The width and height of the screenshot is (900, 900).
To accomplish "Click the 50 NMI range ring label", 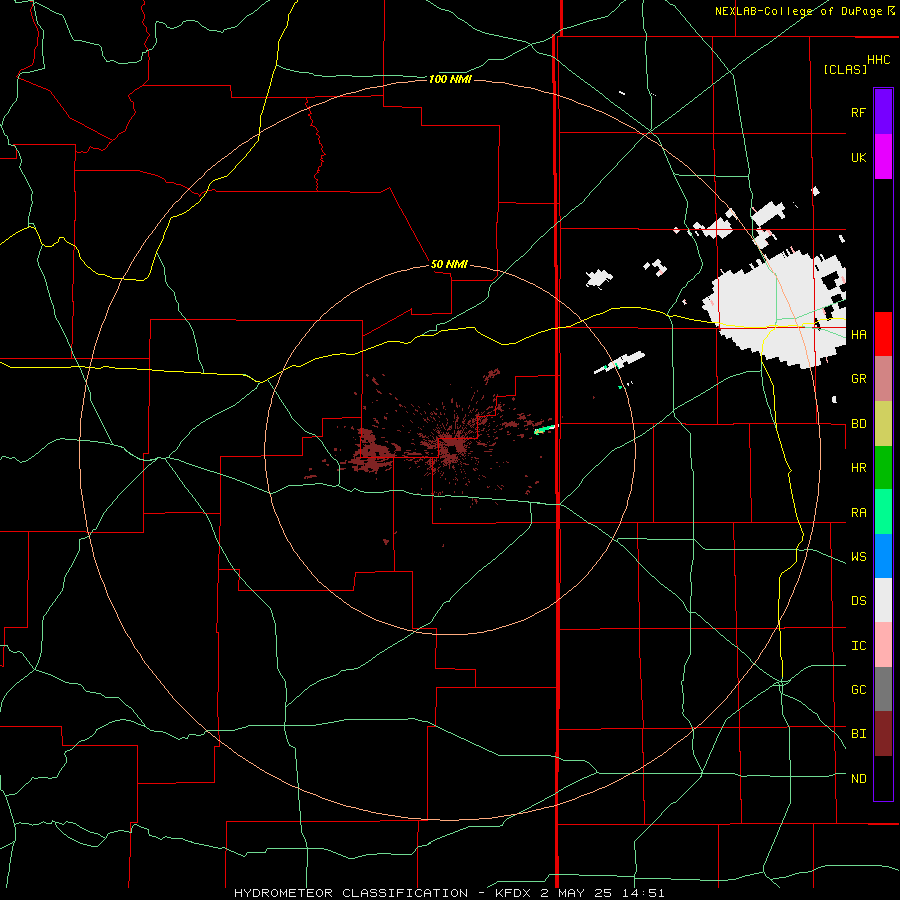I will [449, 264].
